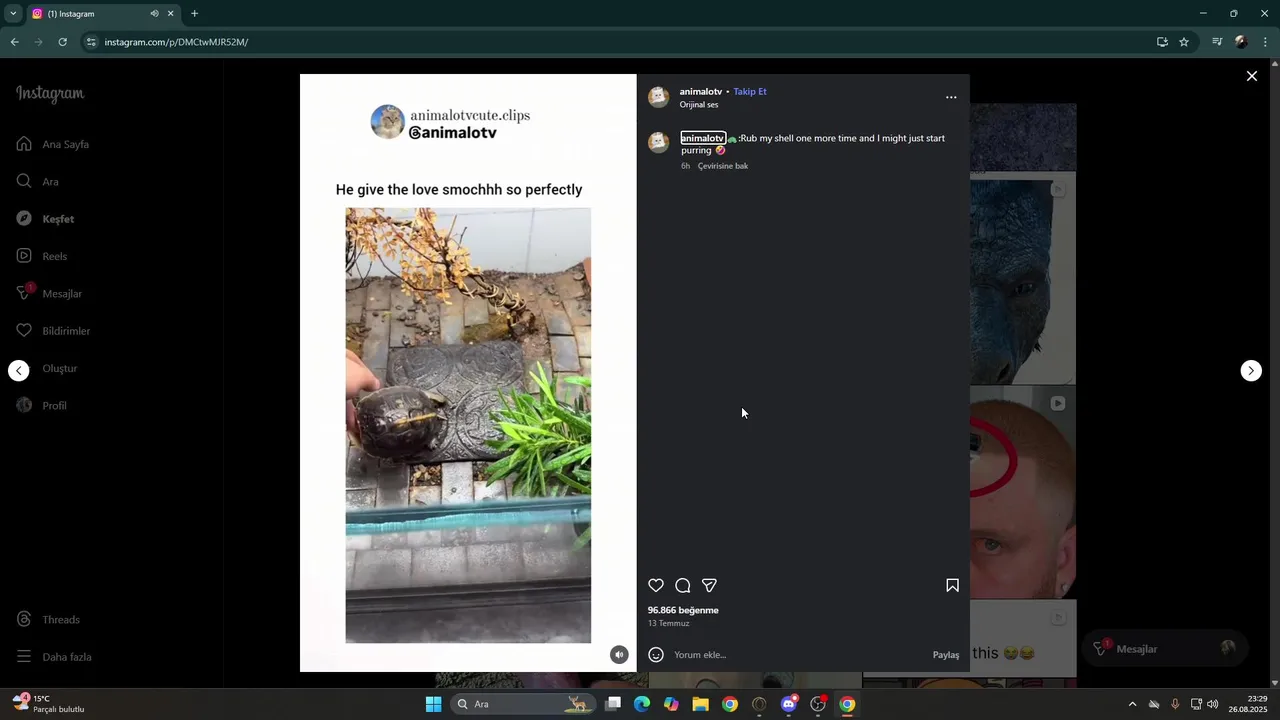Image resolution: width=1280 pixels, height=720 pixels.
Task: Click the Paylaş post button
Action: coord(946,655)
